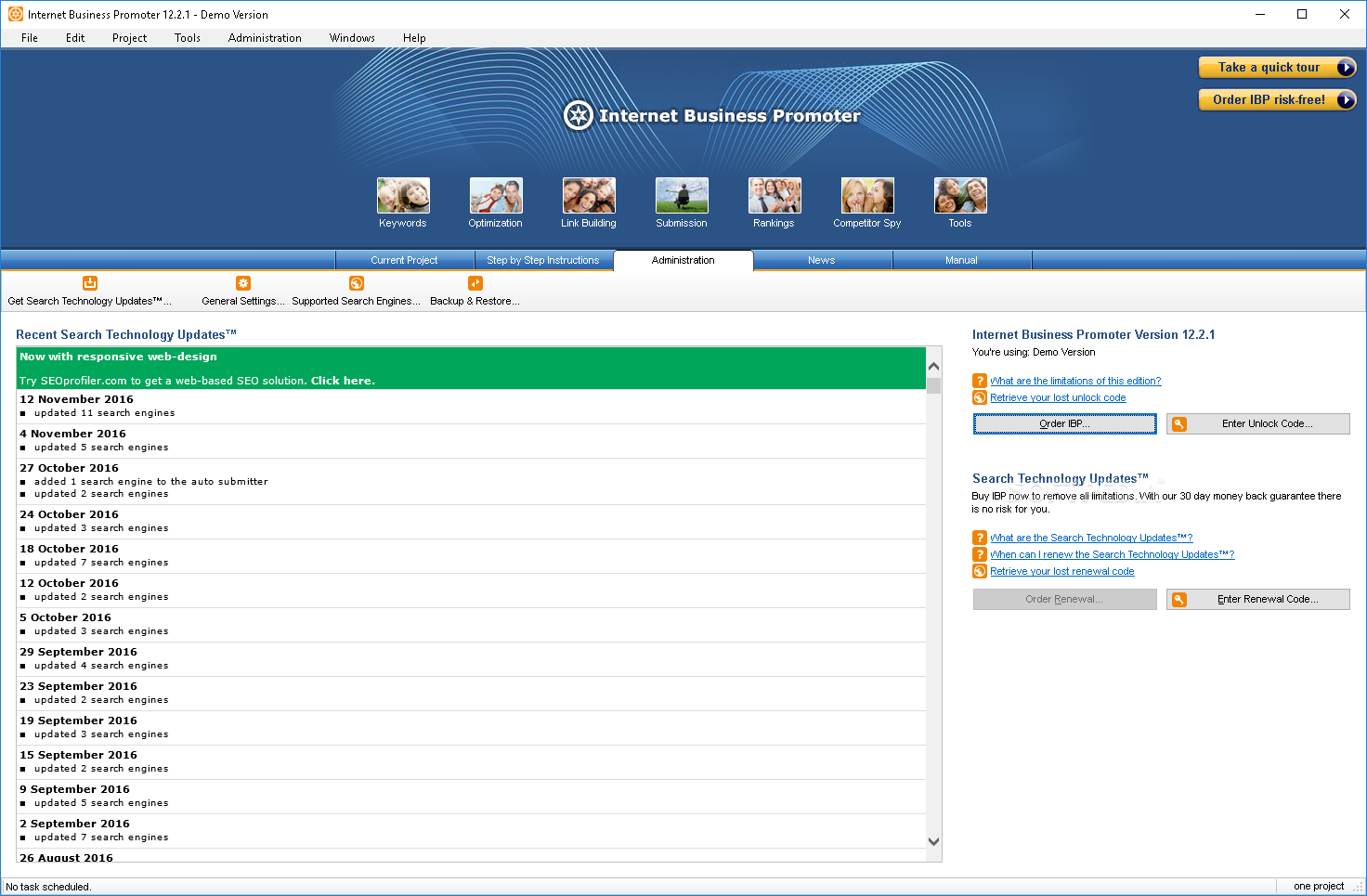This screenshot has height=896, width=1367.
Task: Click Enter Renewal Code... button
Action: (x=1258, y=600)
